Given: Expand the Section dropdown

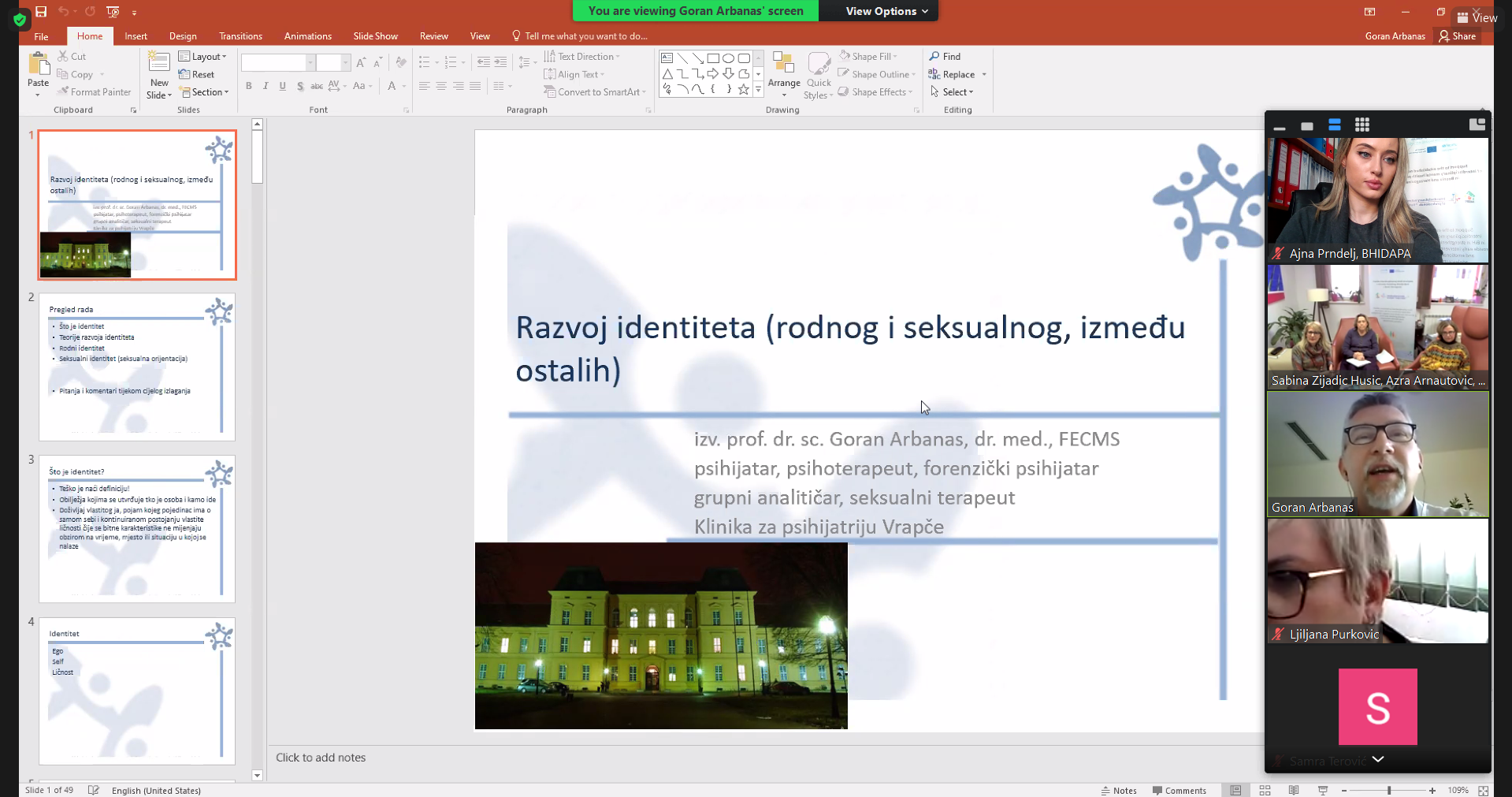Looking at the screenshot, I should (x=205, y=92).
